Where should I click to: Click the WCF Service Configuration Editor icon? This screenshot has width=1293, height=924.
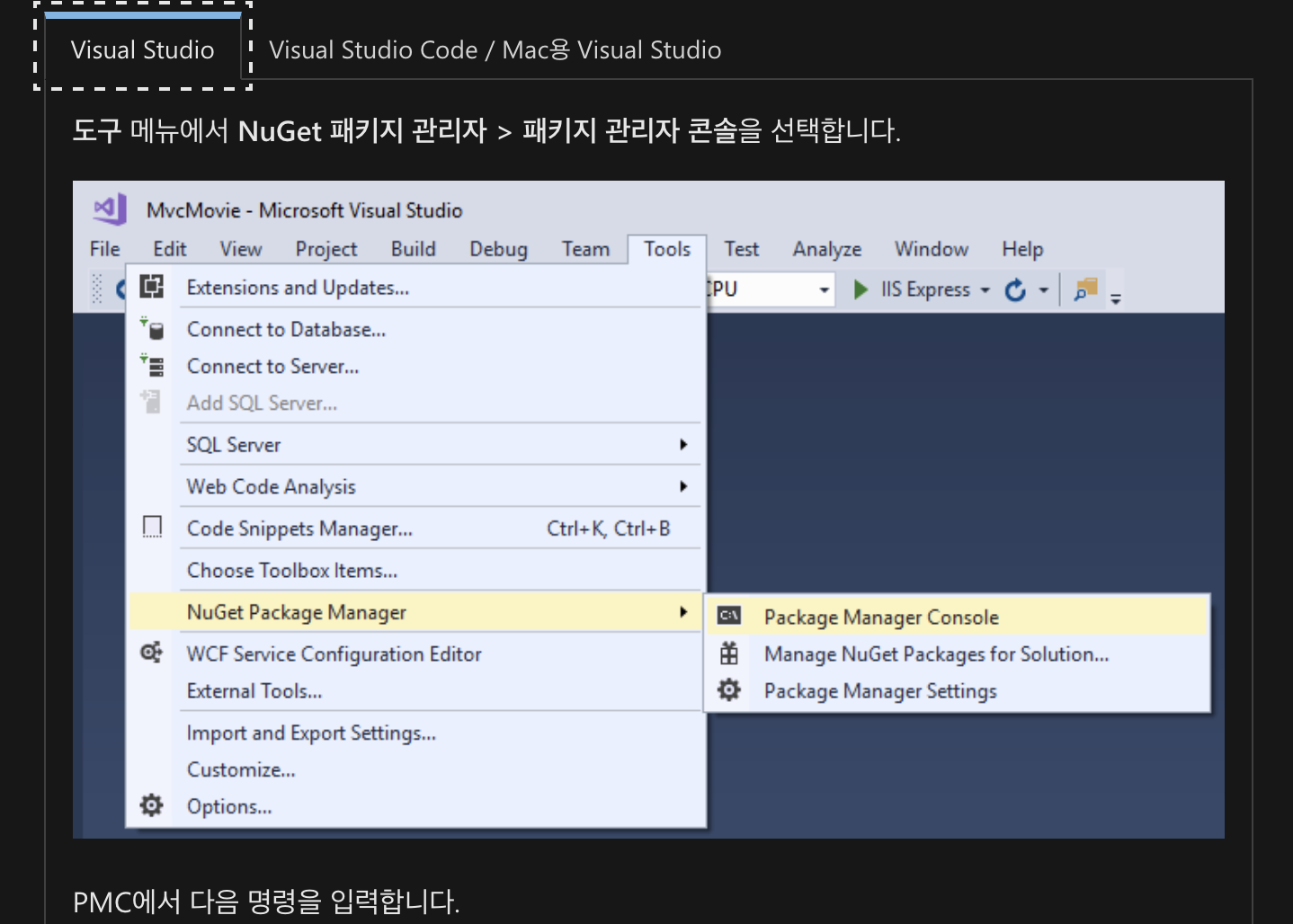point(152,653)
